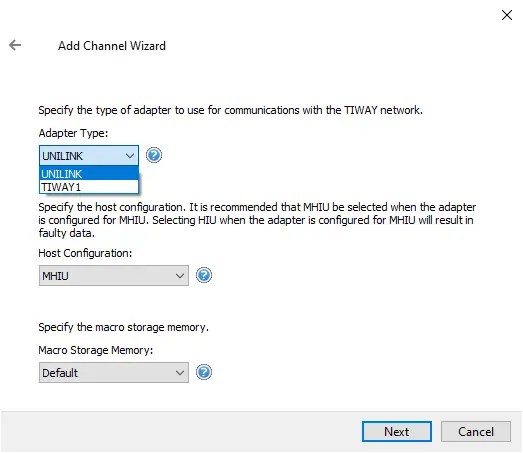The image size is (523, 453).
Task: Open help for Adapter Type
Action: click(154, 155)
